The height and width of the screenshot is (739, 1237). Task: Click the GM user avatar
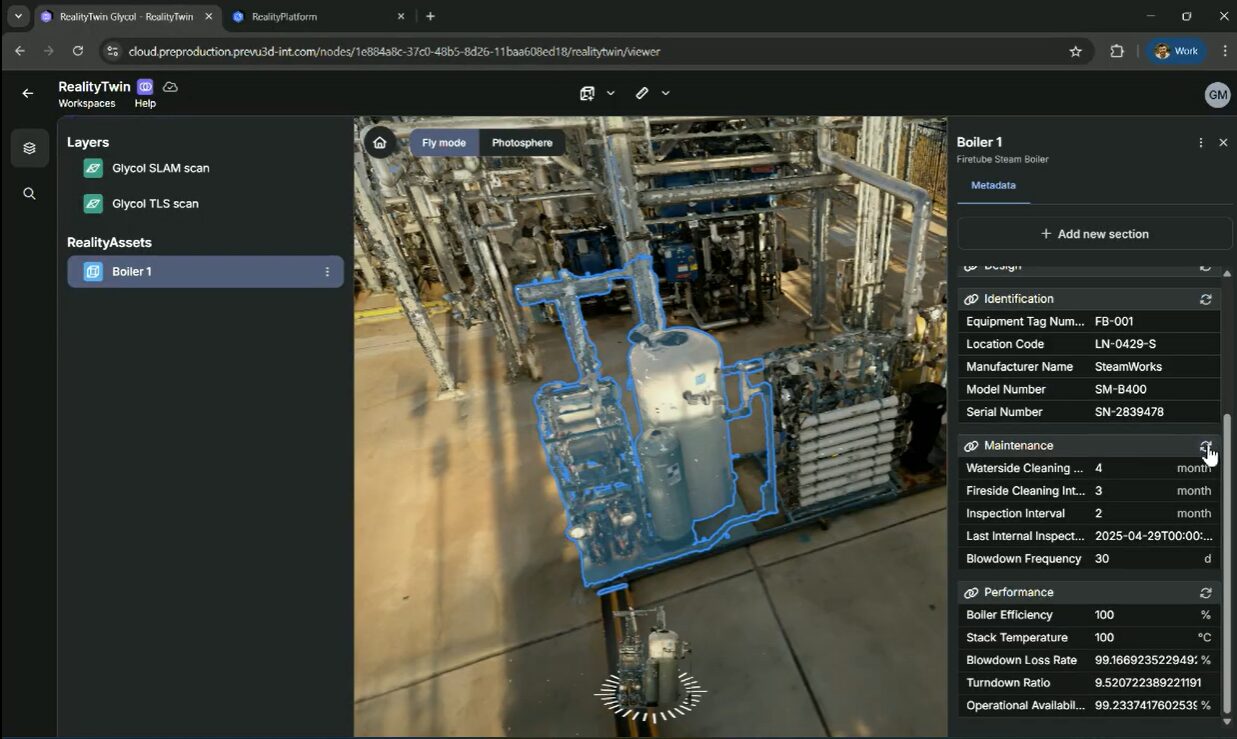click(1217, 95)
